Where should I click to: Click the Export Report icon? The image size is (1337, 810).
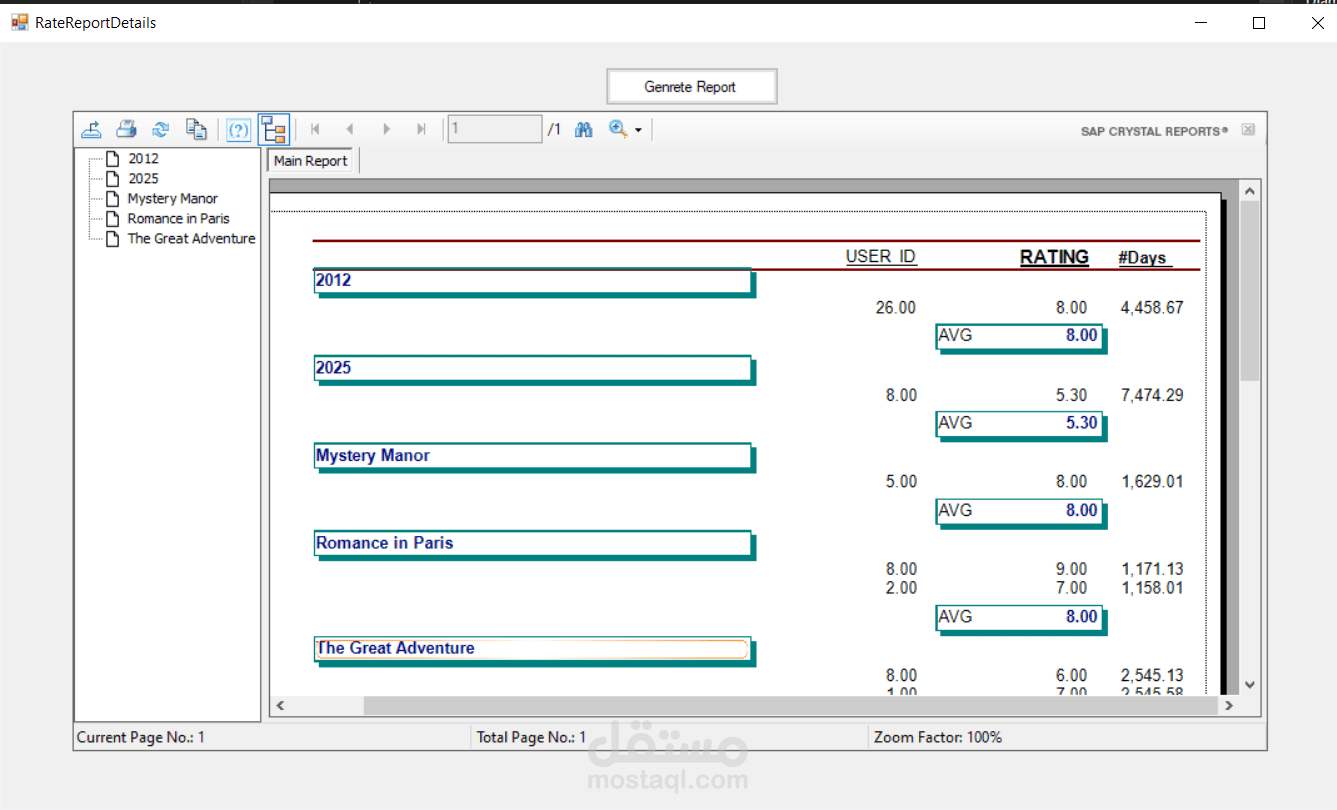click(91, 129)
